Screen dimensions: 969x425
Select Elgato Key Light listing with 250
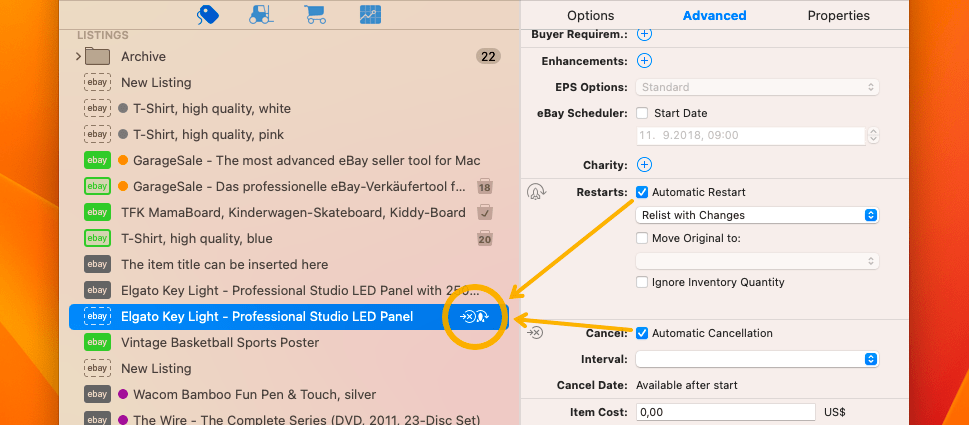point(288,290)
